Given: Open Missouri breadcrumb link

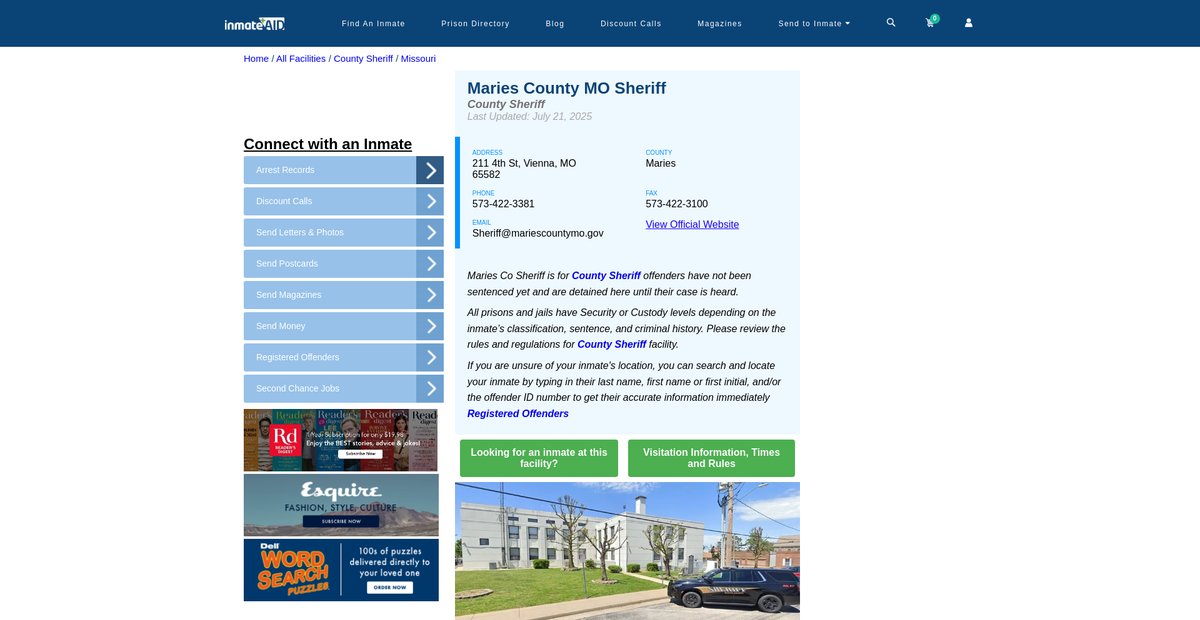Looking at the screenshot, I should (418, 59).
